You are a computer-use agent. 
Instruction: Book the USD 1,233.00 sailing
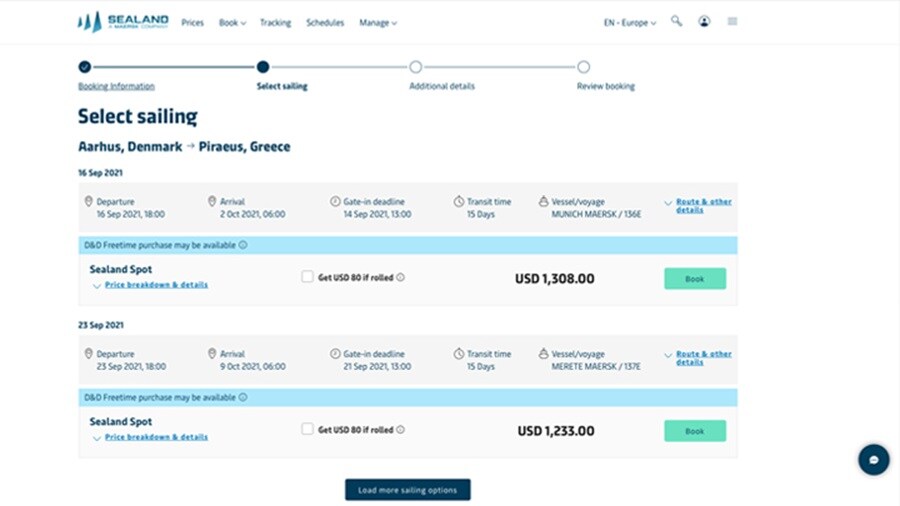click(x=695, y=431)
